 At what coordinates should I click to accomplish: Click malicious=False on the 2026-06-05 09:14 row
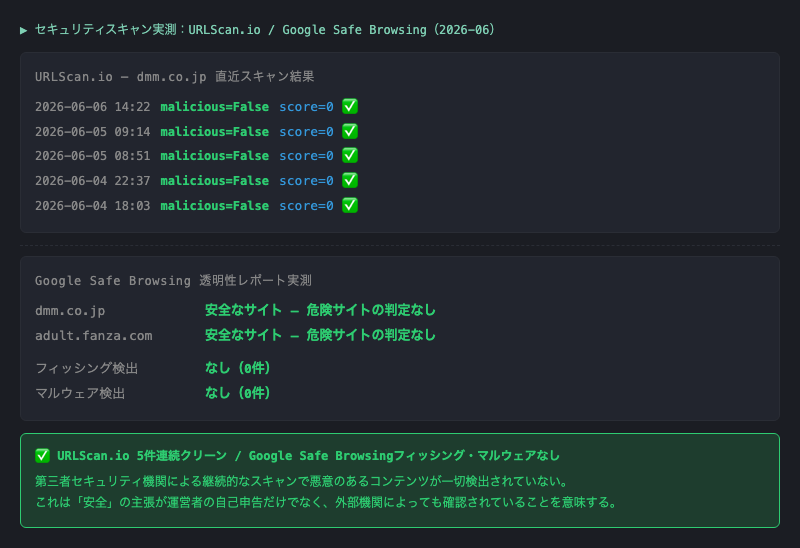[x=215, y=132]
